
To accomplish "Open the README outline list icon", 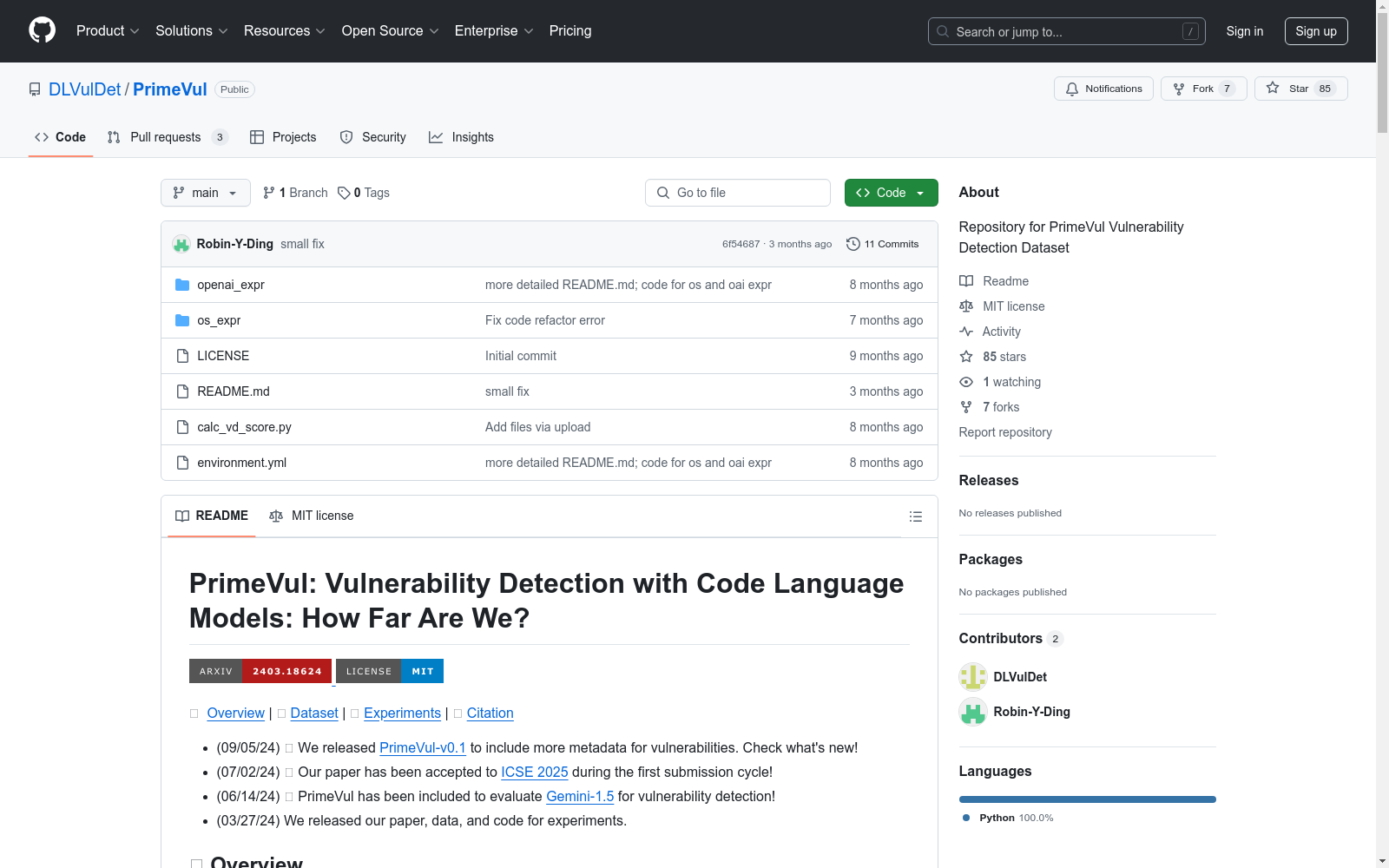I will pyautogui.click(x=915, y=516).
